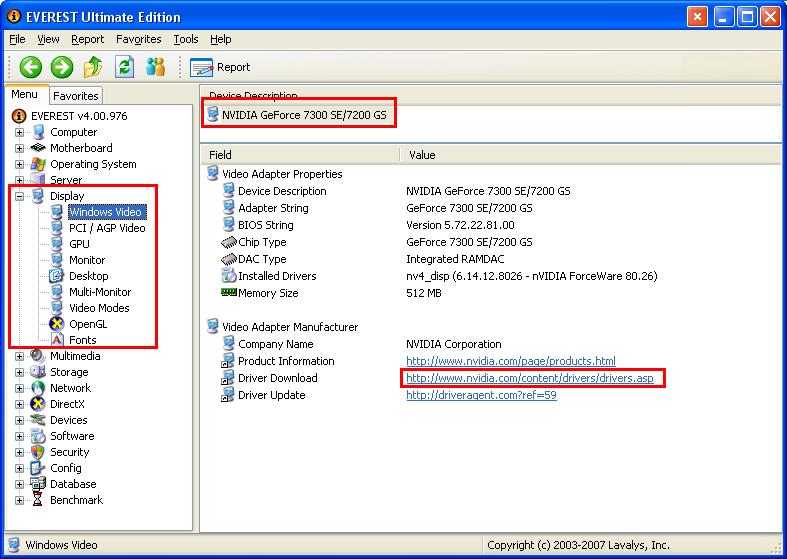Expand the Computer tree node
787x559 pixels.
click(19, 132)
